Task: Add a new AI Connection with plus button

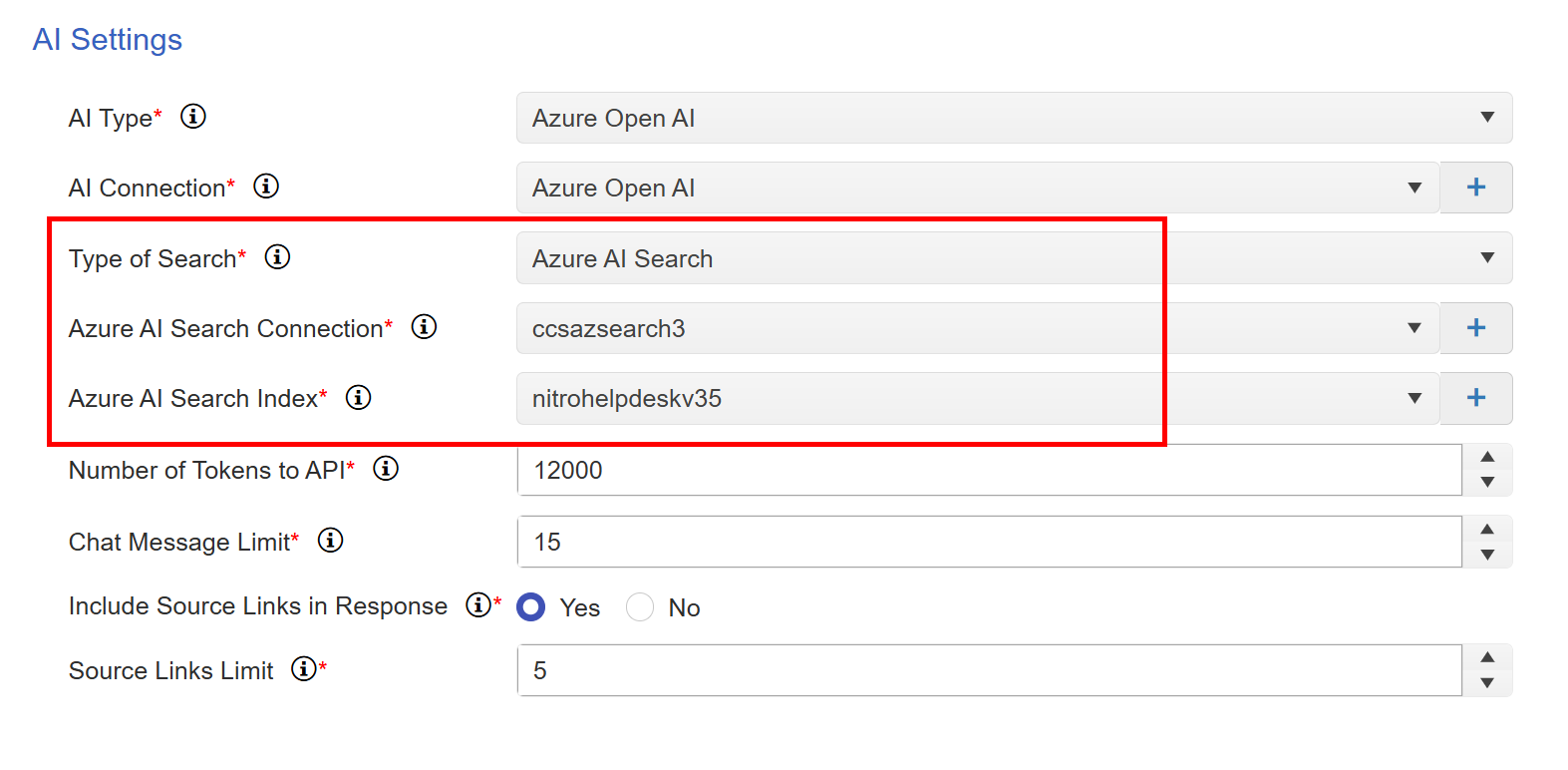Action: [1476, 188]
